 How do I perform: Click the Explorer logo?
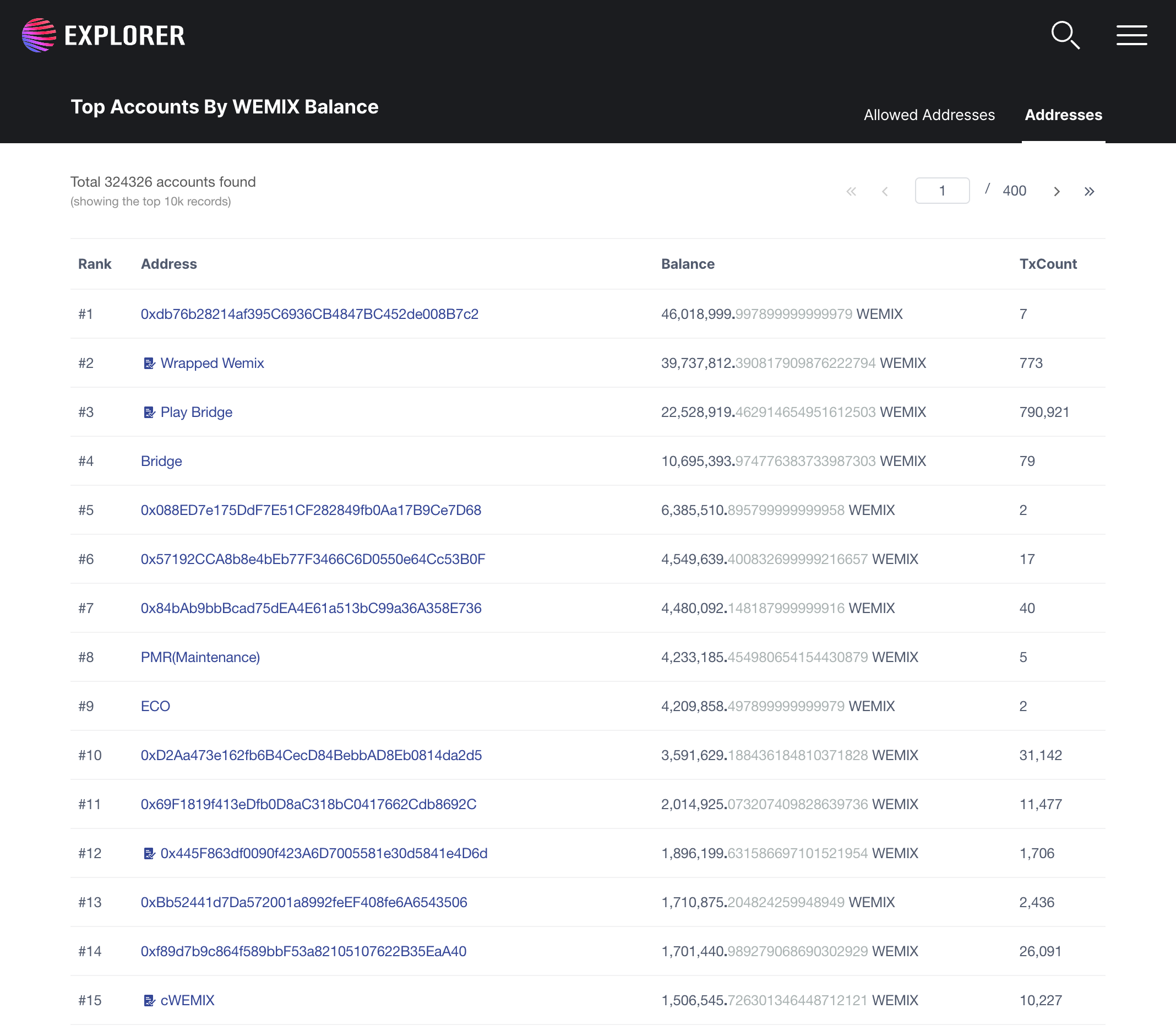pos(104,35)
